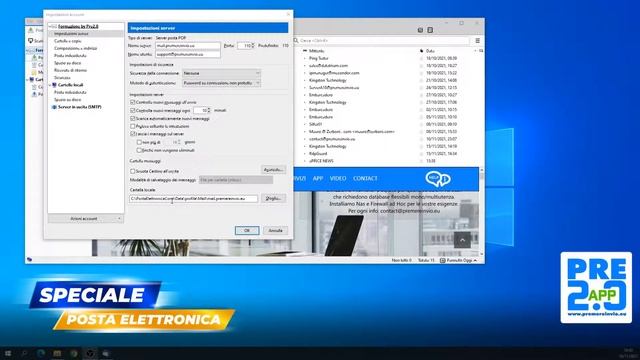Click the right of the two small icons above the search bar
The height and width of the screenshot is (360, 640).
coord(430,30)
